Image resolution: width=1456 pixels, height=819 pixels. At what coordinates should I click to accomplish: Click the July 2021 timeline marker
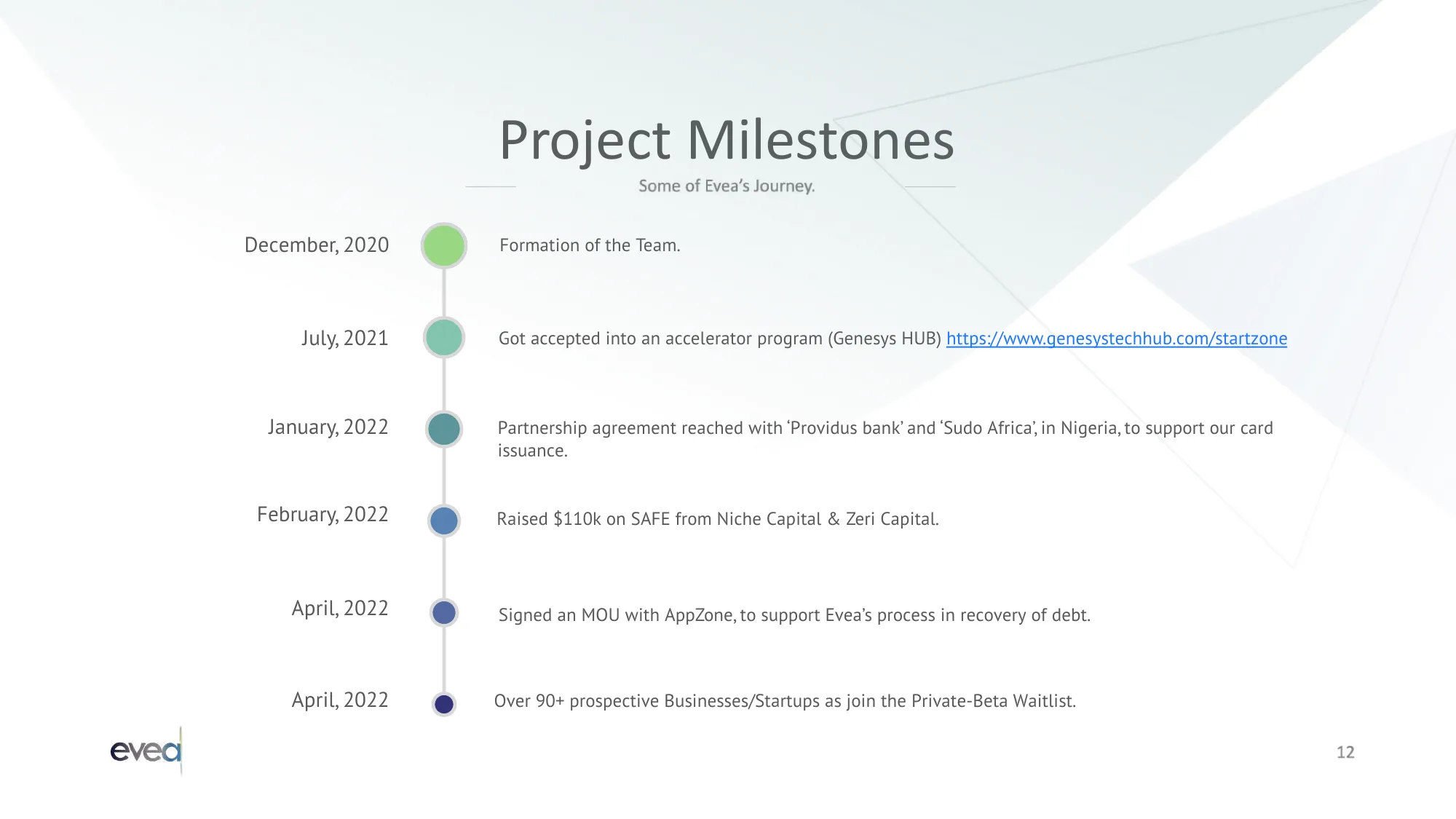(444, 338)
